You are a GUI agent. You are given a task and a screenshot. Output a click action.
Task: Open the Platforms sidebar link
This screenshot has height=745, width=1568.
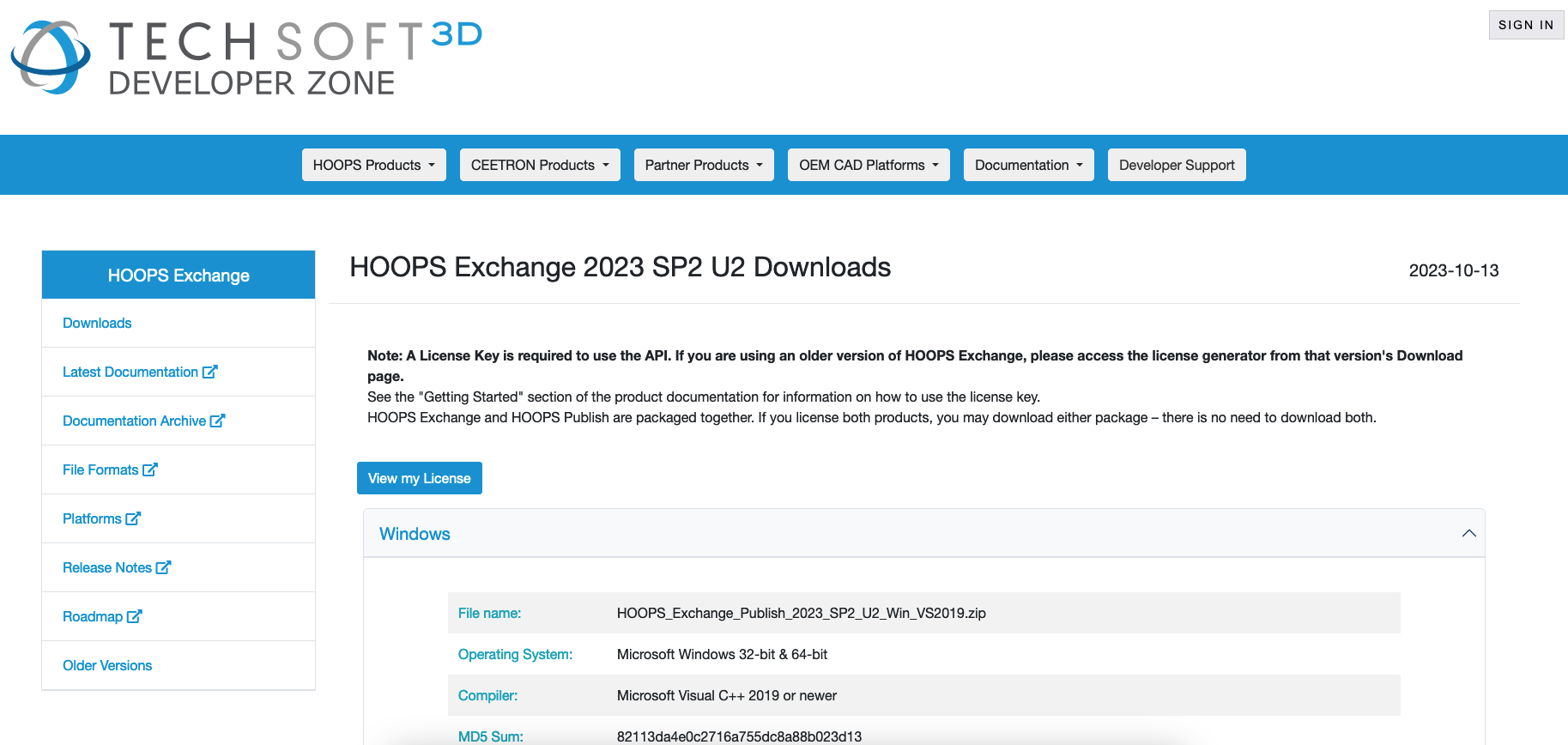click(x=92, y=518)
